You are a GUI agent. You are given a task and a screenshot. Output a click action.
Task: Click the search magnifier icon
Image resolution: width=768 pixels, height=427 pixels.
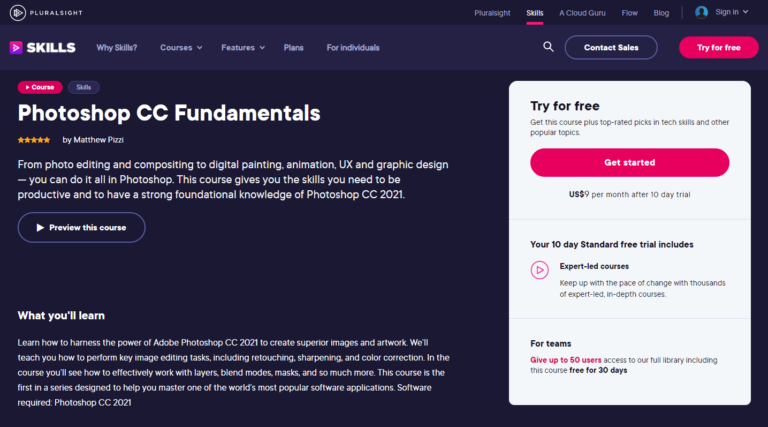[x=548, y=47]
